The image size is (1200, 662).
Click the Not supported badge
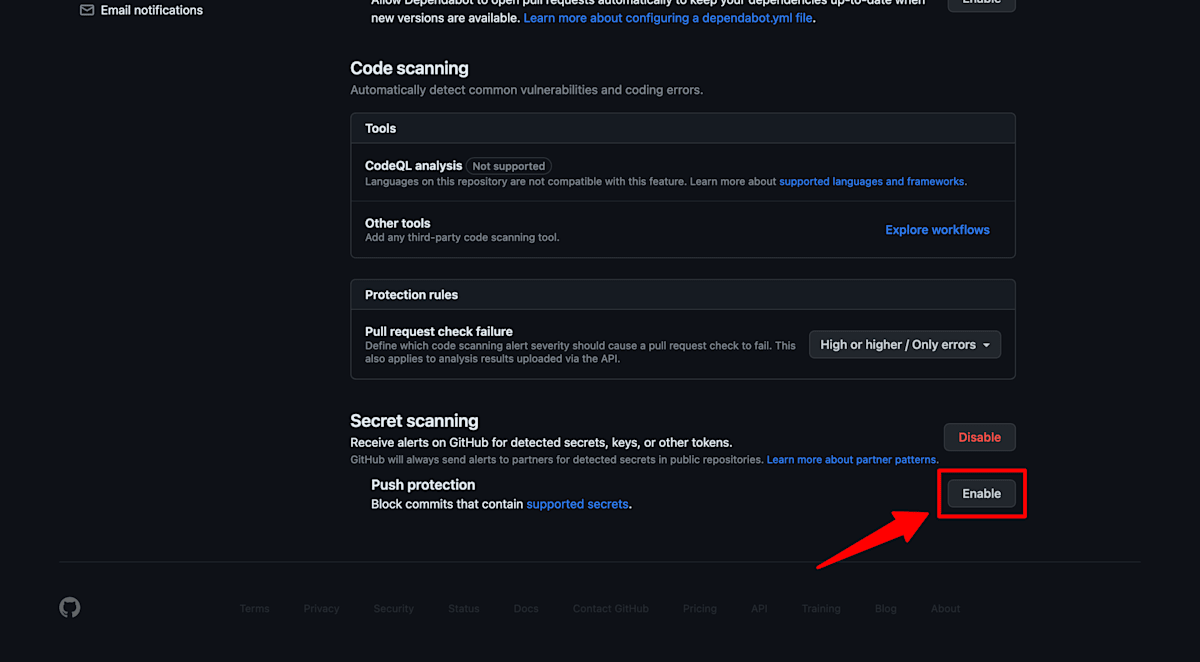pos(509,166)
